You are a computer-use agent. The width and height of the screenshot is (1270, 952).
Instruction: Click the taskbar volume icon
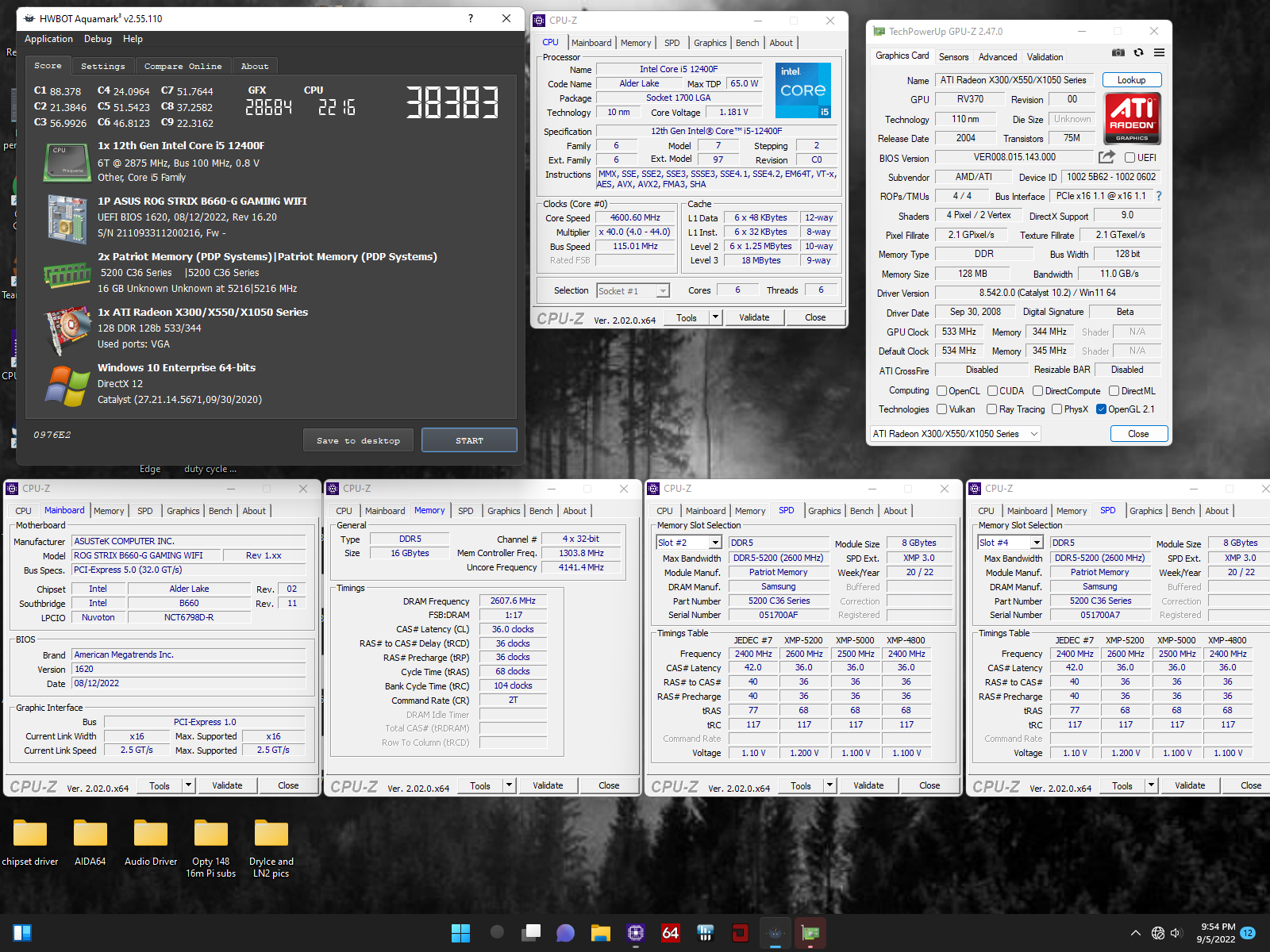[1176, 933]
